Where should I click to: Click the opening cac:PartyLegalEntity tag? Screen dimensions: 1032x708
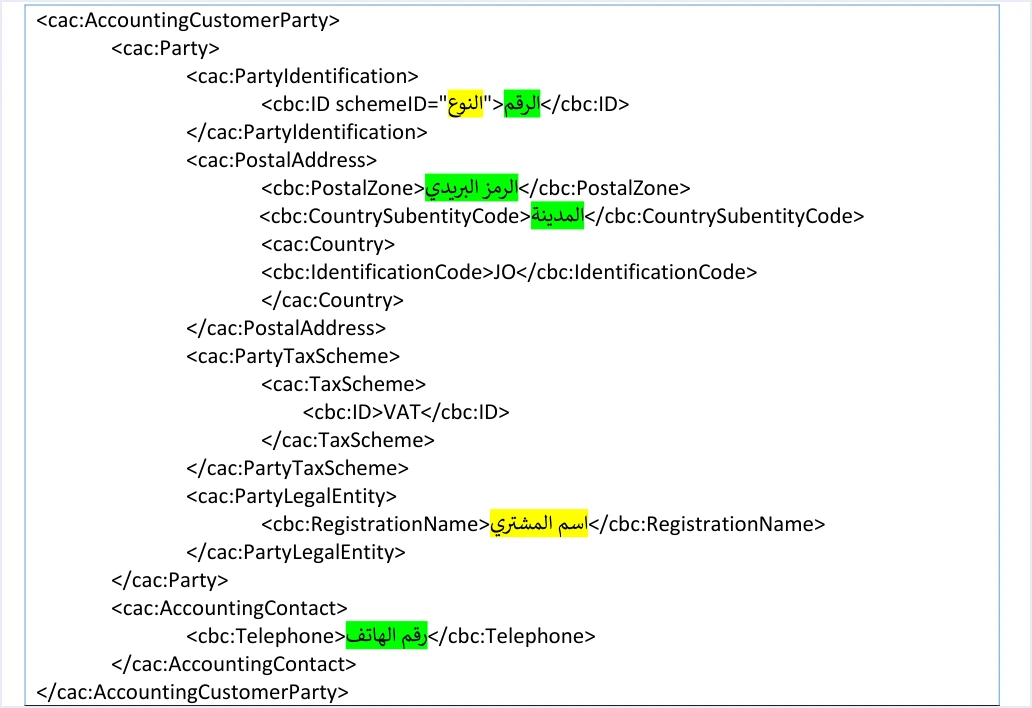(x=292, y=496)
